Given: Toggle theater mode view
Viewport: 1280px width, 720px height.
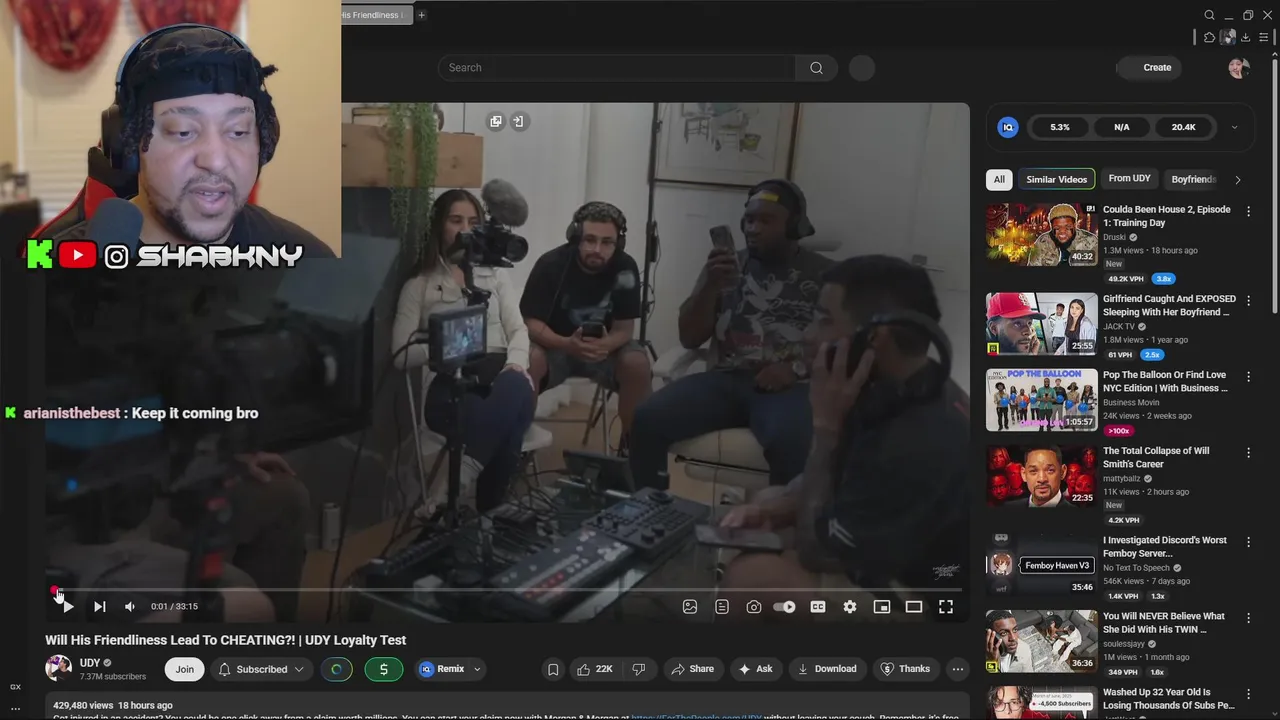Looking at the screenshot, I should (914, 607).
